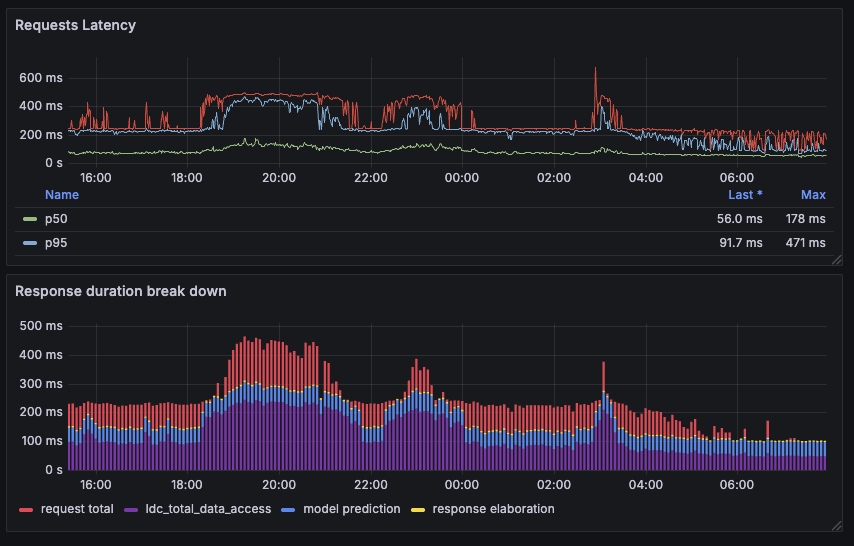854x546 pixels.
Task: Click resize handle of Response duration panel
Action: point(837,526)
